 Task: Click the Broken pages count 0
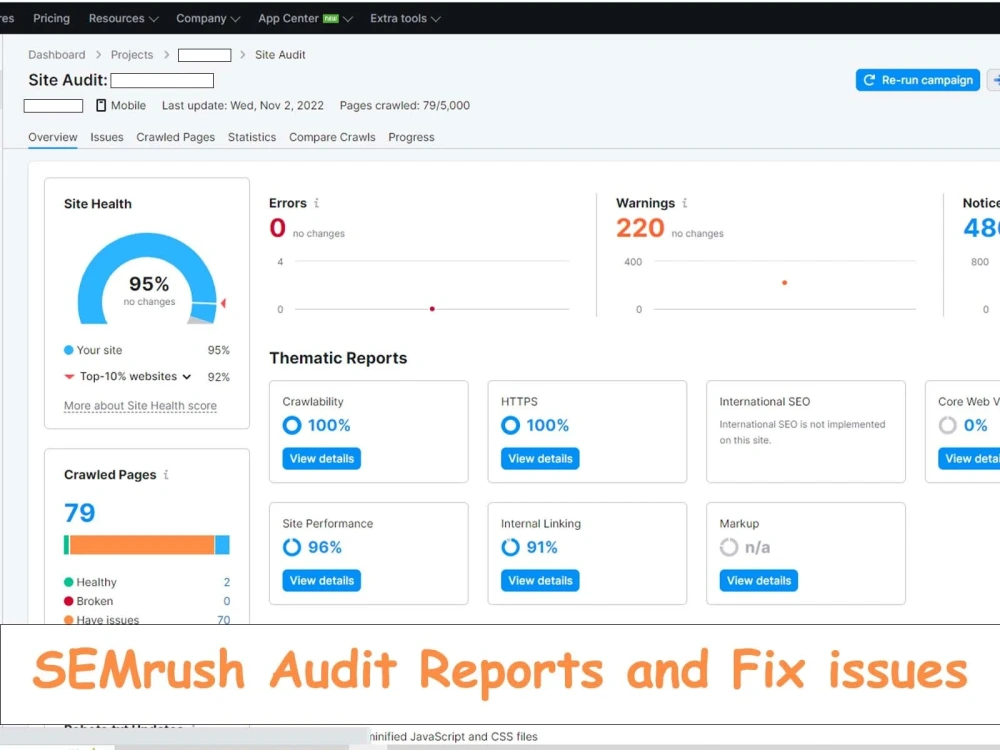(226, 601)
